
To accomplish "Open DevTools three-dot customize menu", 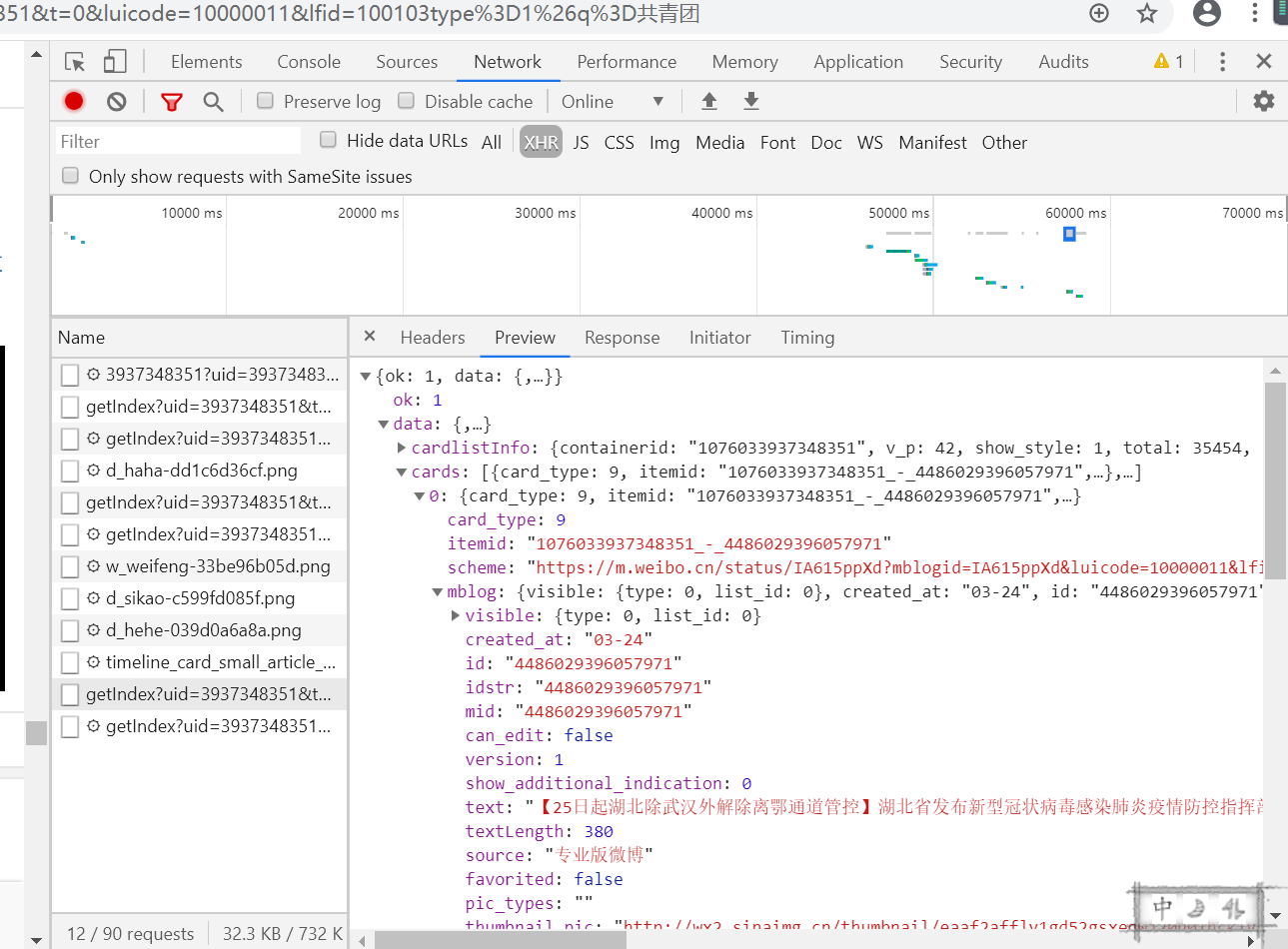I will point(1222,62).
